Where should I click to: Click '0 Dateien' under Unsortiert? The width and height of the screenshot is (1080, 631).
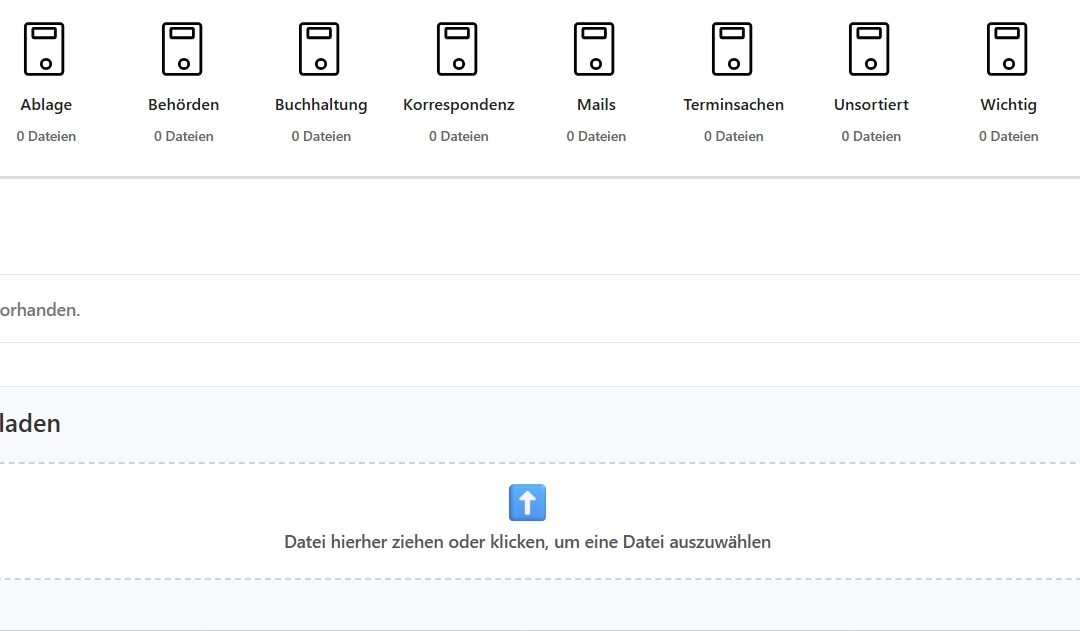point(871,136)
